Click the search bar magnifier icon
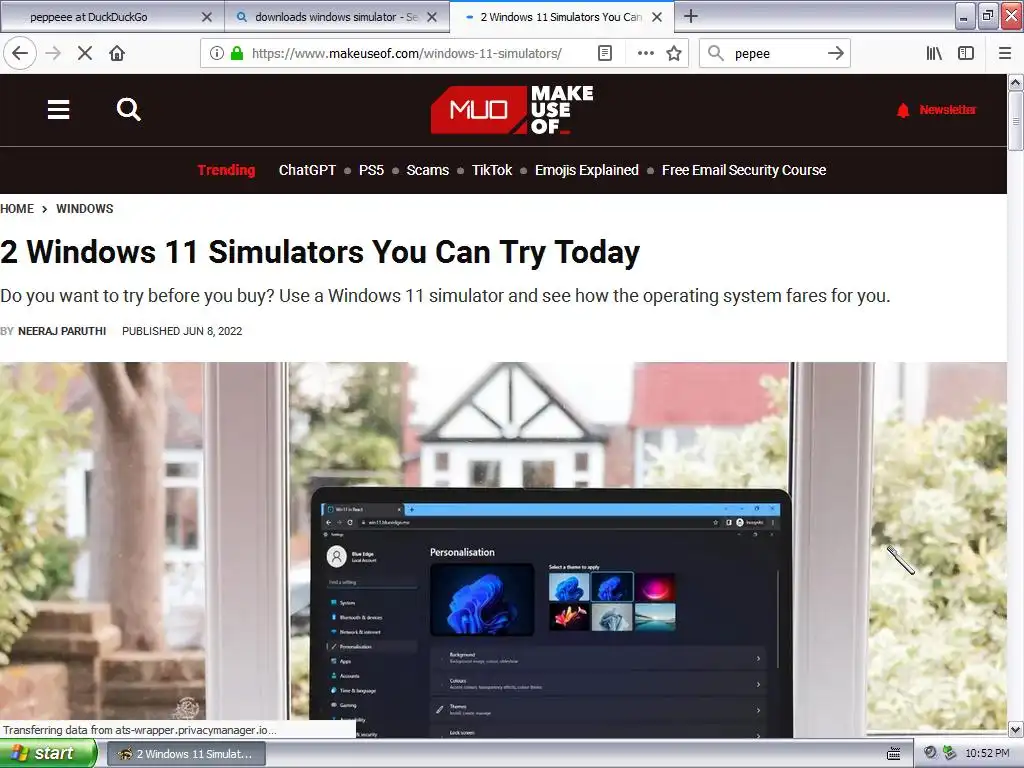The height and width of the screenshot is (768, 1024). (x=716, y=53)
